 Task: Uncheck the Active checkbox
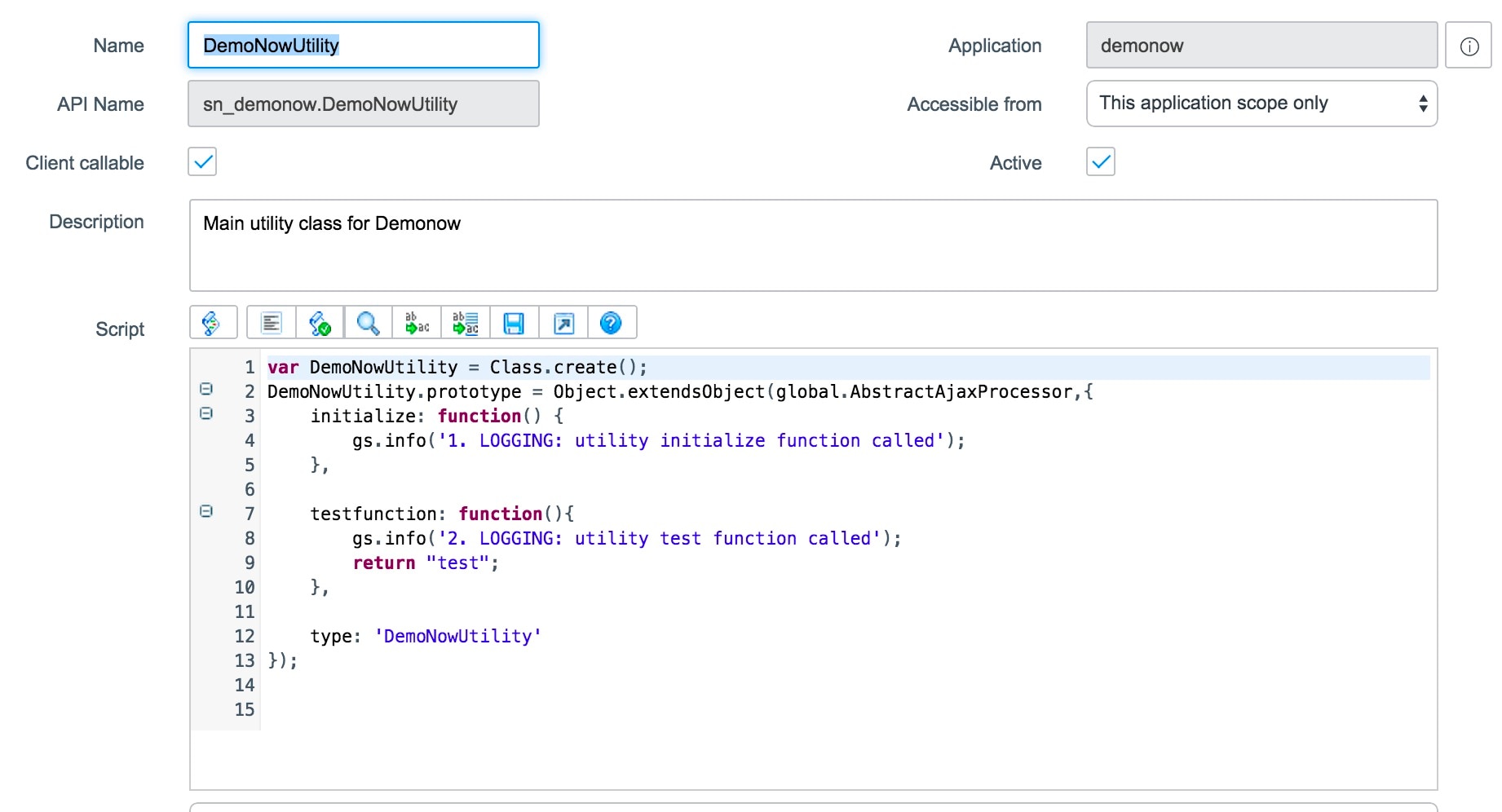point(1100,162)
